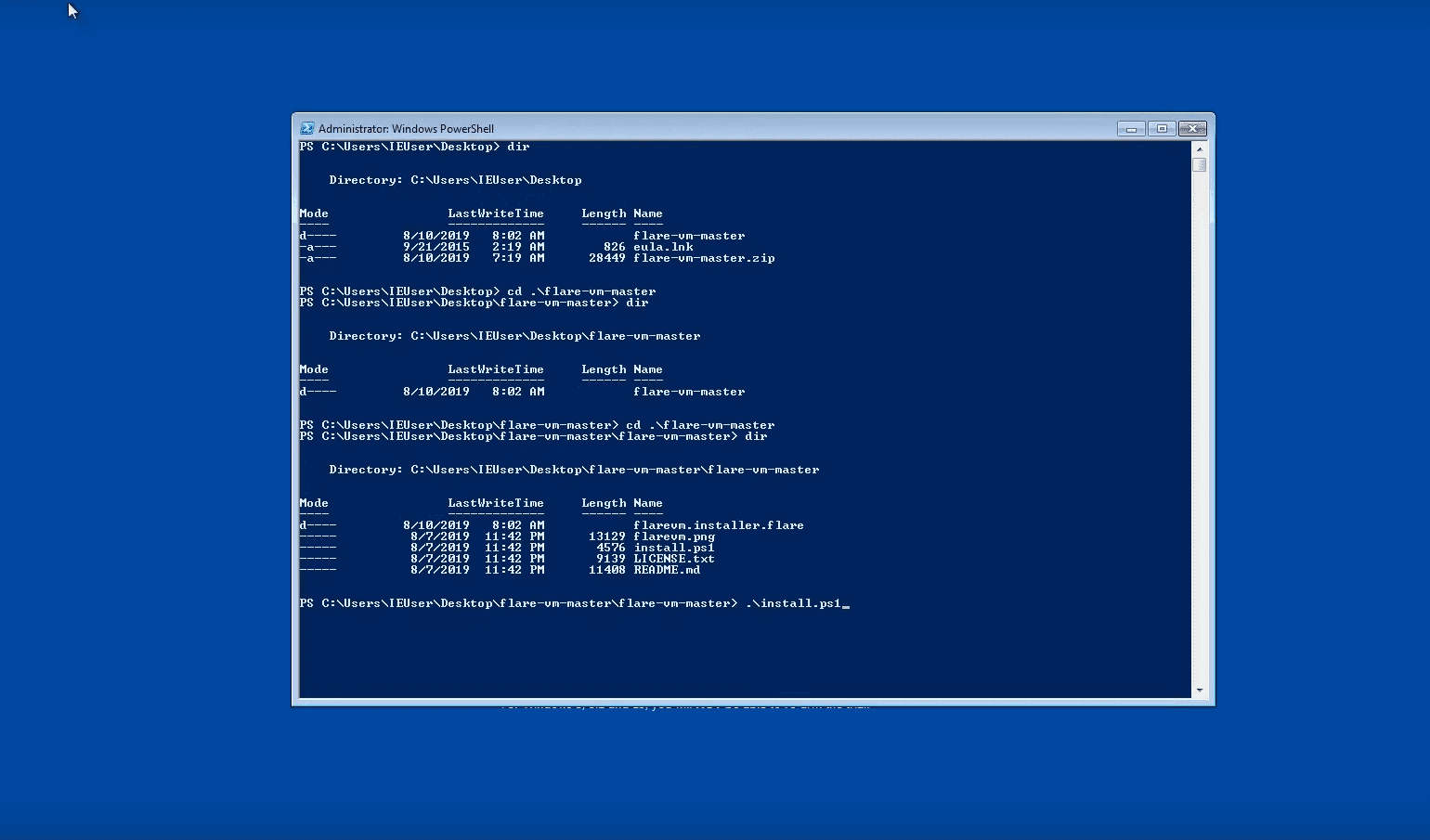Open the PowerShell title bar icon menu
The image size is (1430, 840).
click(x=306, y=128)
